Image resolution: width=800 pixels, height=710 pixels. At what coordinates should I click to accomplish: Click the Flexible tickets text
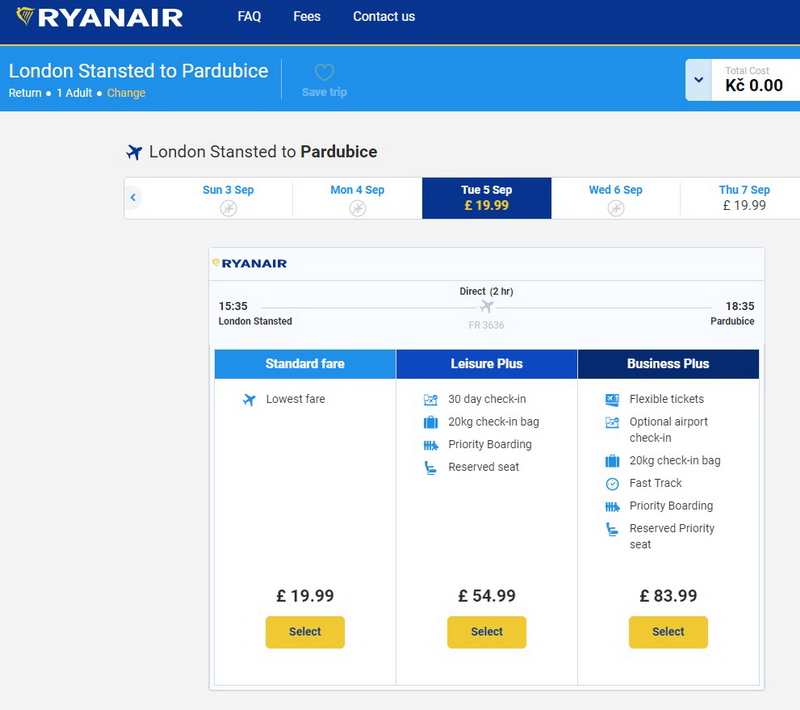(x=666, y=399)
